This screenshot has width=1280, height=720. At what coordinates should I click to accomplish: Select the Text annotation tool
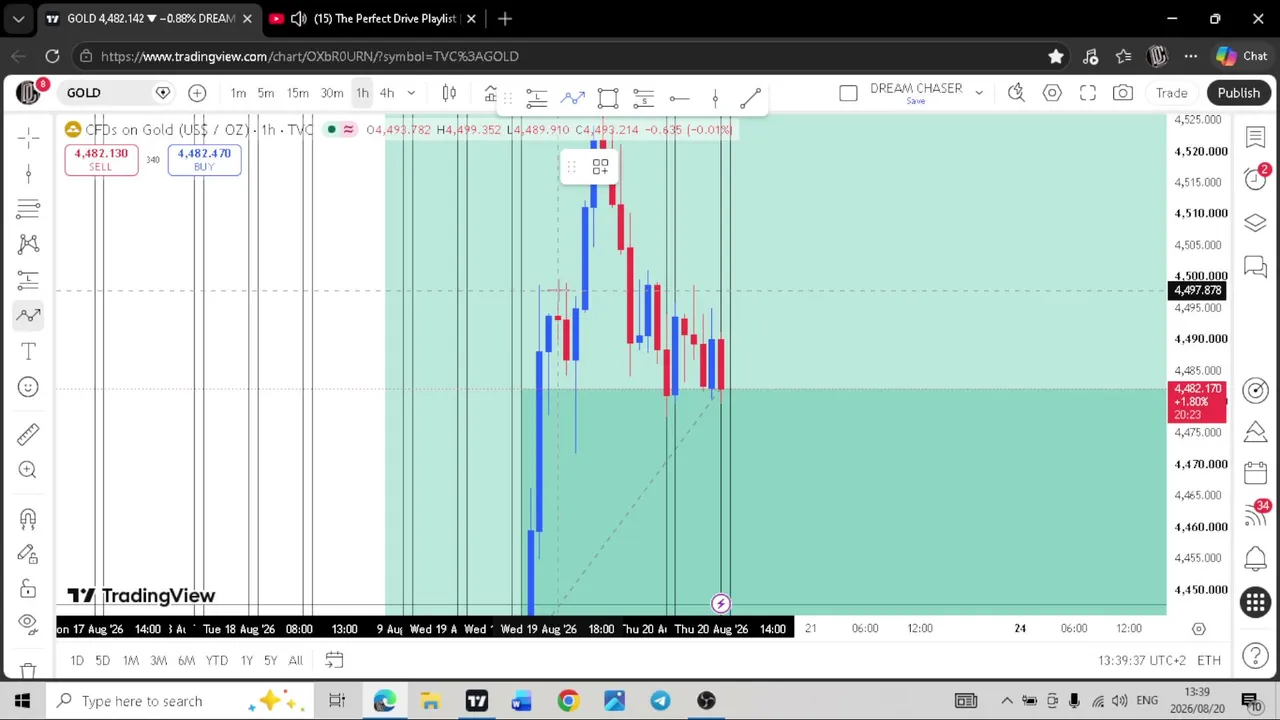[28, 352]
